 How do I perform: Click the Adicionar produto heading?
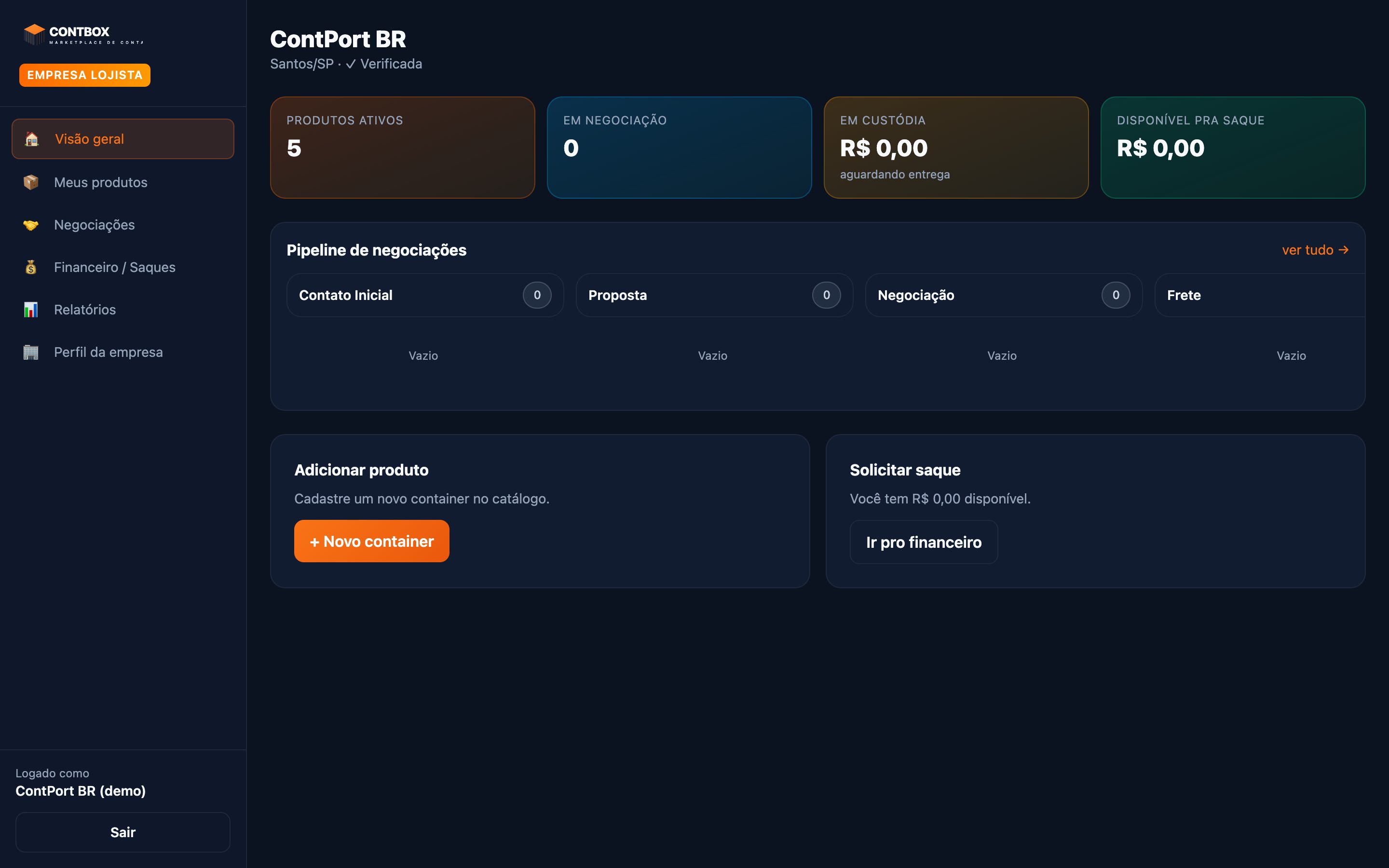(x=362, y=470)
